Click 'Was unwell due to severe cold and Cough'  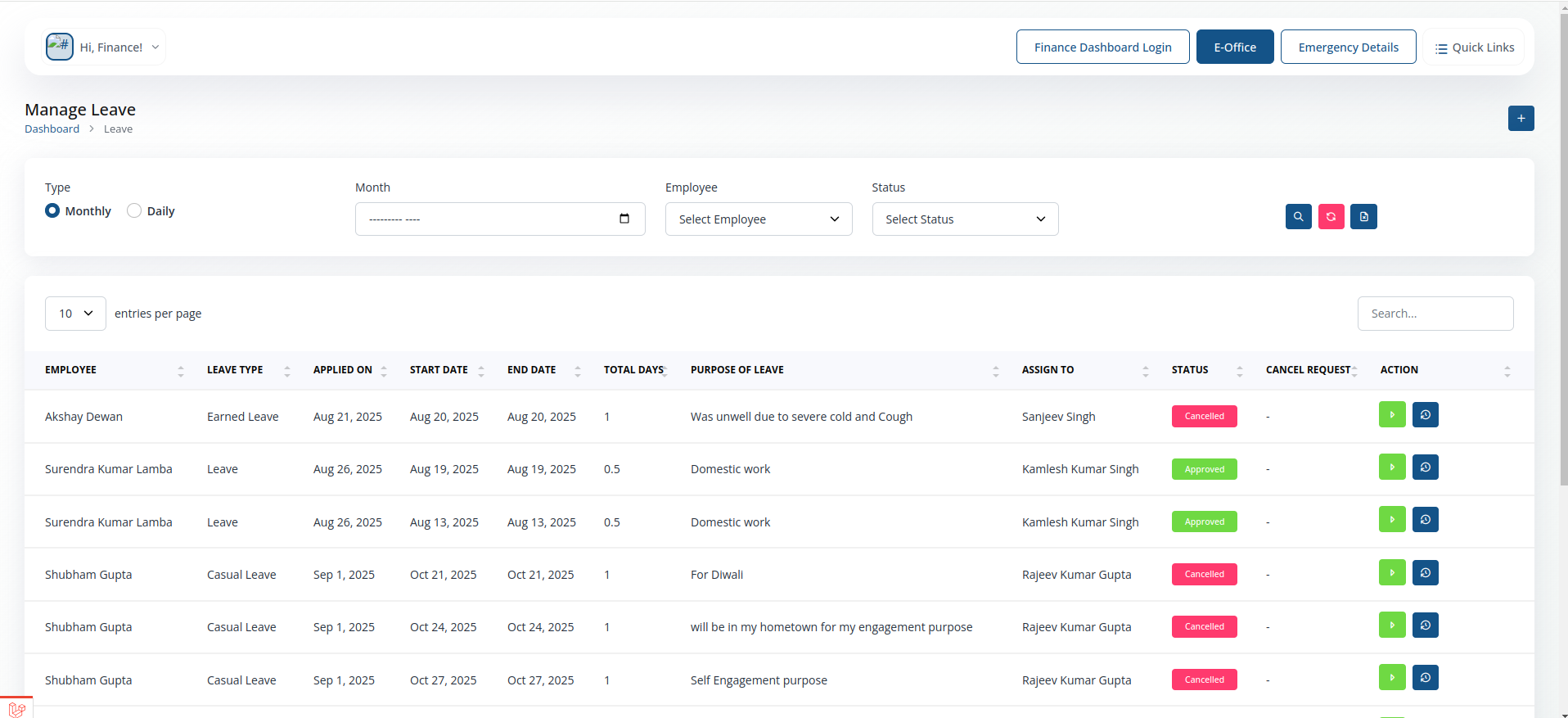click(801, 417)
